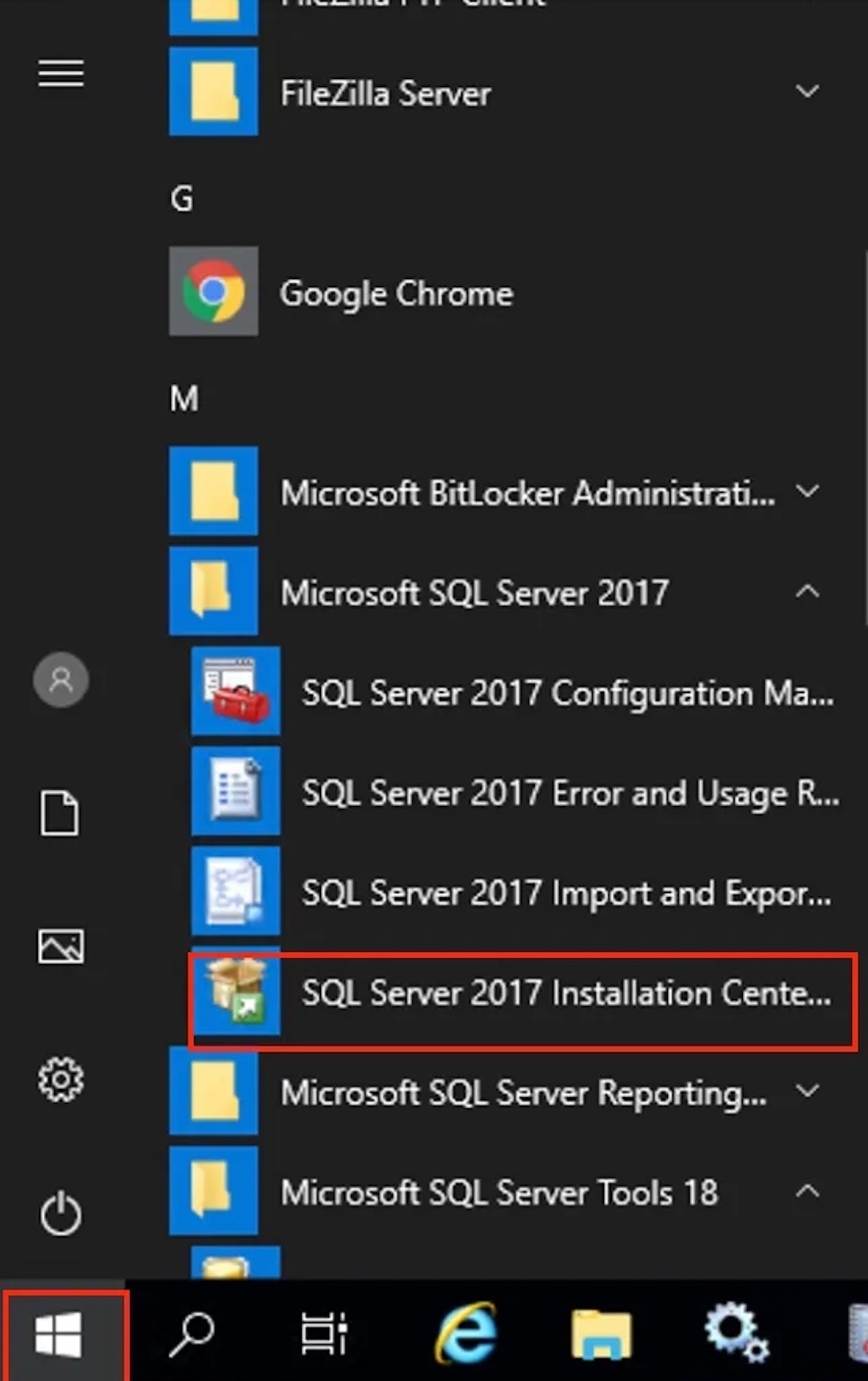
Task: Open Settings from the Start sidebar
Action: click(x=61, y=1079)
